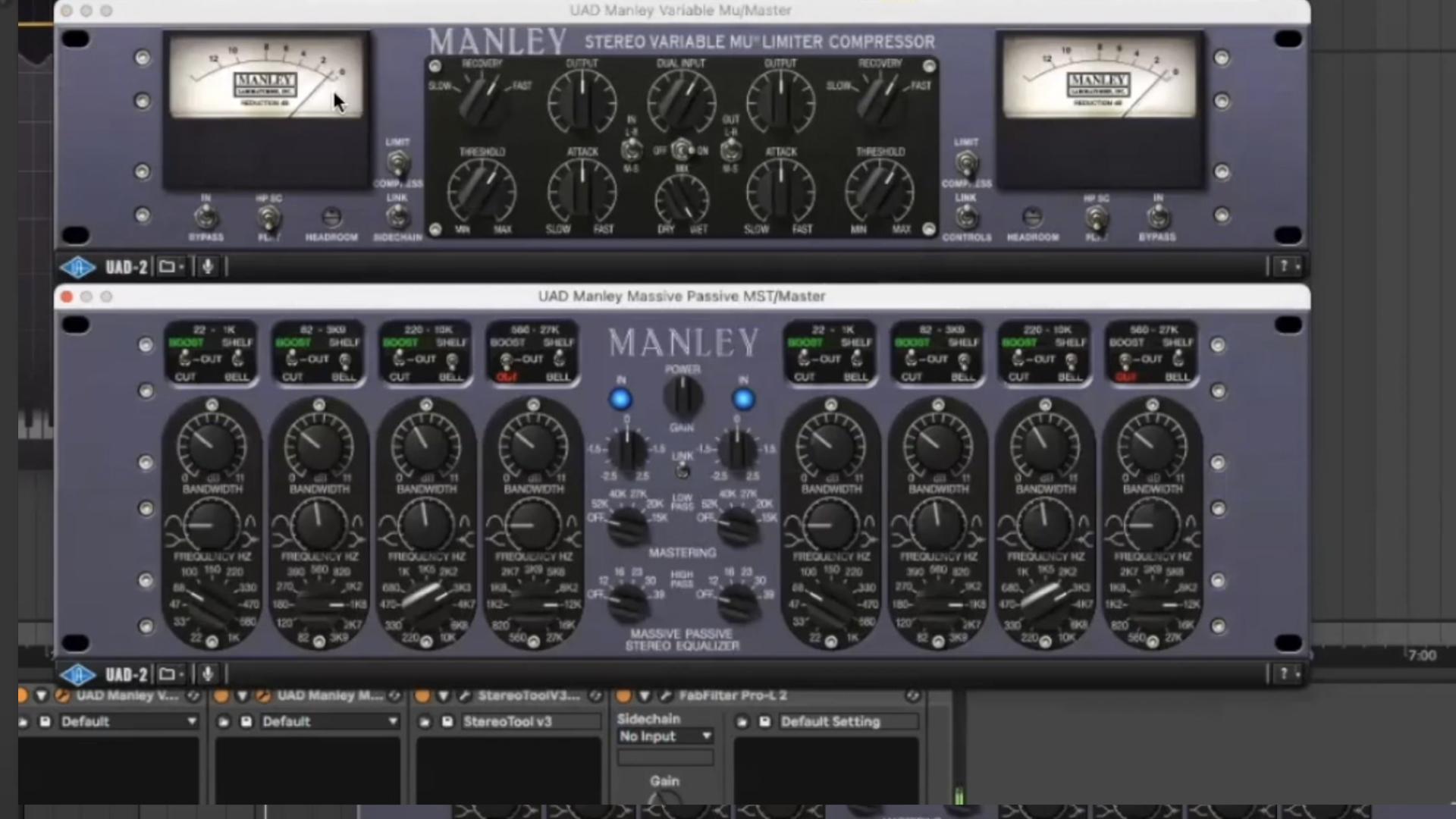Open help menu in Variable Mu toolbar

click(x=1288, y=267)
